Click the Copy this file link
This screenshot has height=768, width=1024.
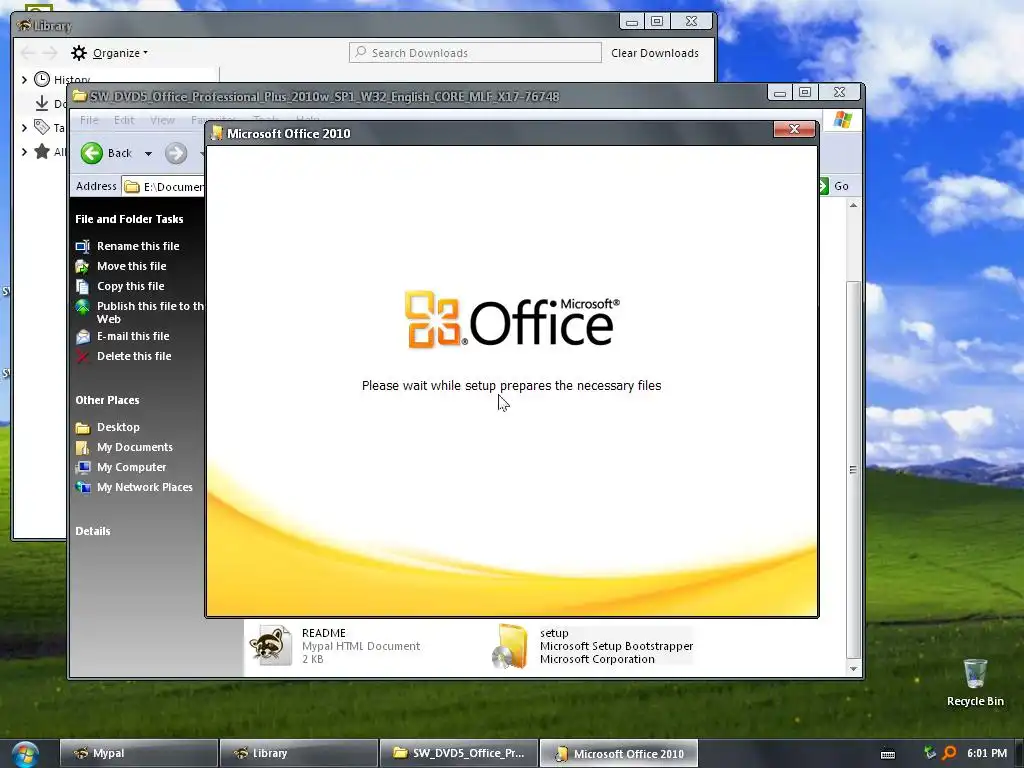click(131, 286)
